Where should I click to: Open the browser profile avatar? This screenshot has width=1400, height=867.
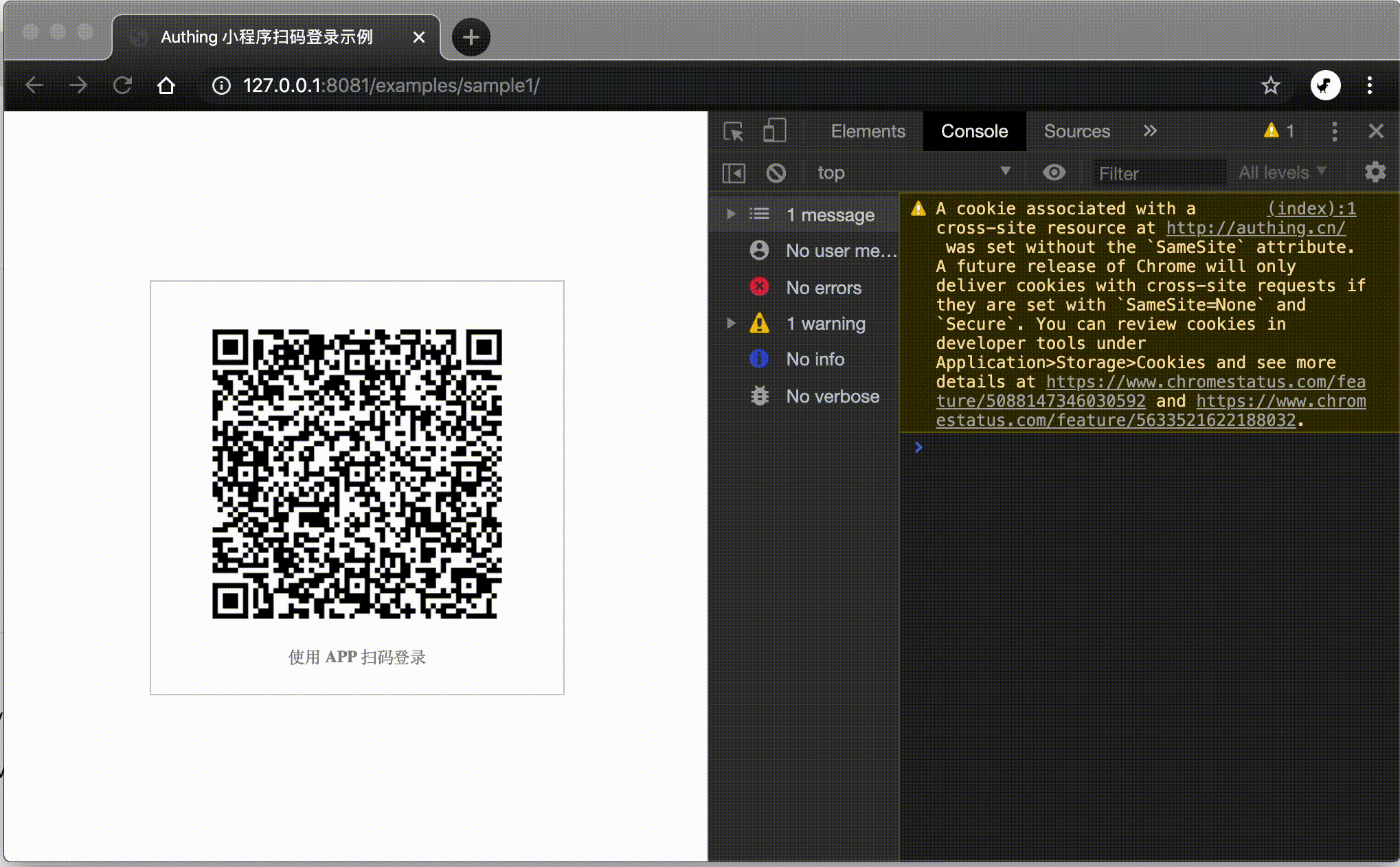[x=1325, y=85]
